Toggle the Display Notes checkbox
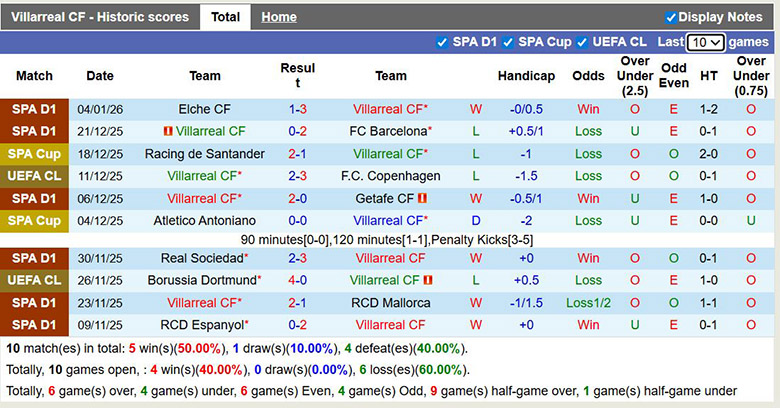This screenshot has width=780, height=408. click(671, 17)
